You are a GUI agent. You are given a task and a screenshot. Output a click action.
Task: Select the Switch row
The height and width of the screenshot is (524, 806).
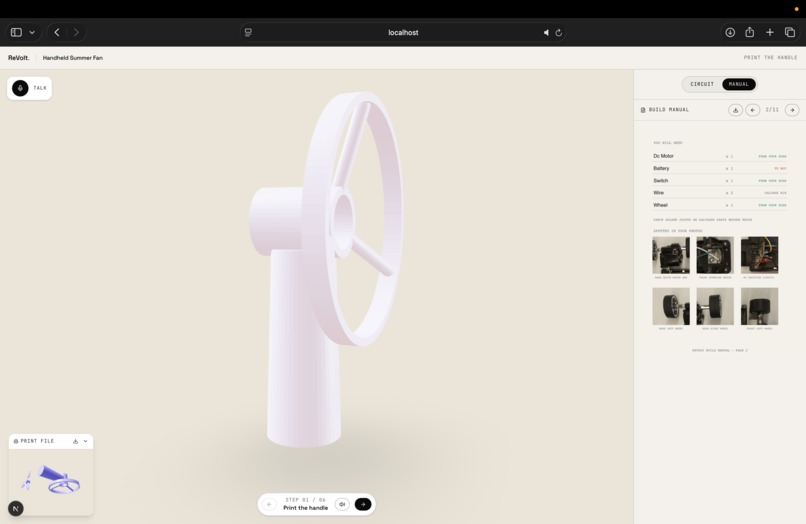coord(720,180)
